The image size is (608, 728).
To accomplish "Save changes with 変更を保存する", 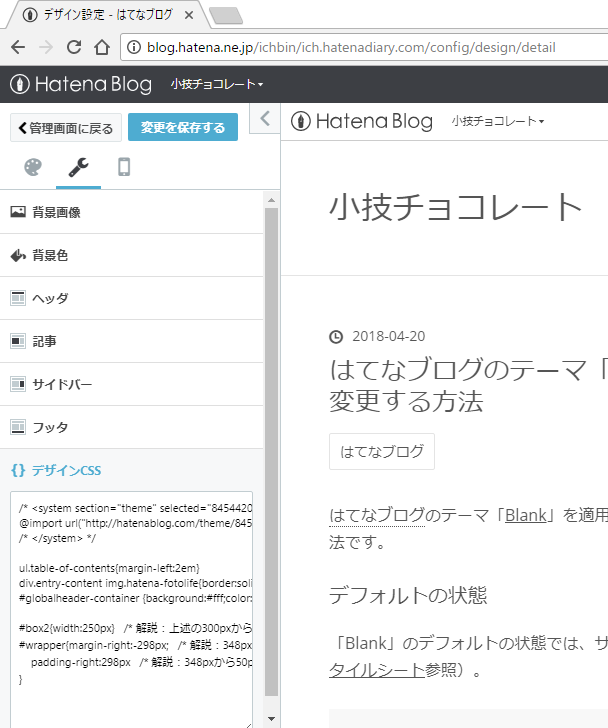I will click(183, 127).
